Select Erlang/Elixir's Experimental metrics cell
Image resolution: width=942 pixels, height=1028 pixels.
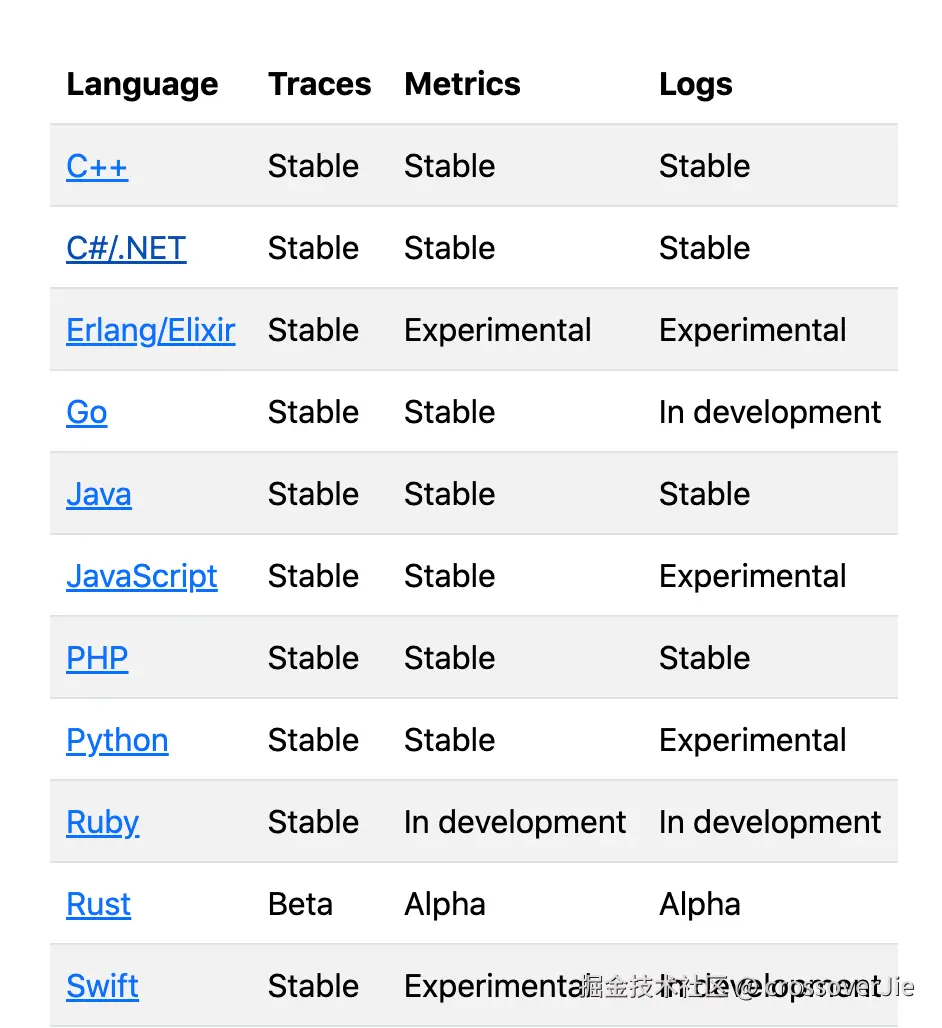(x=498, y=330)
